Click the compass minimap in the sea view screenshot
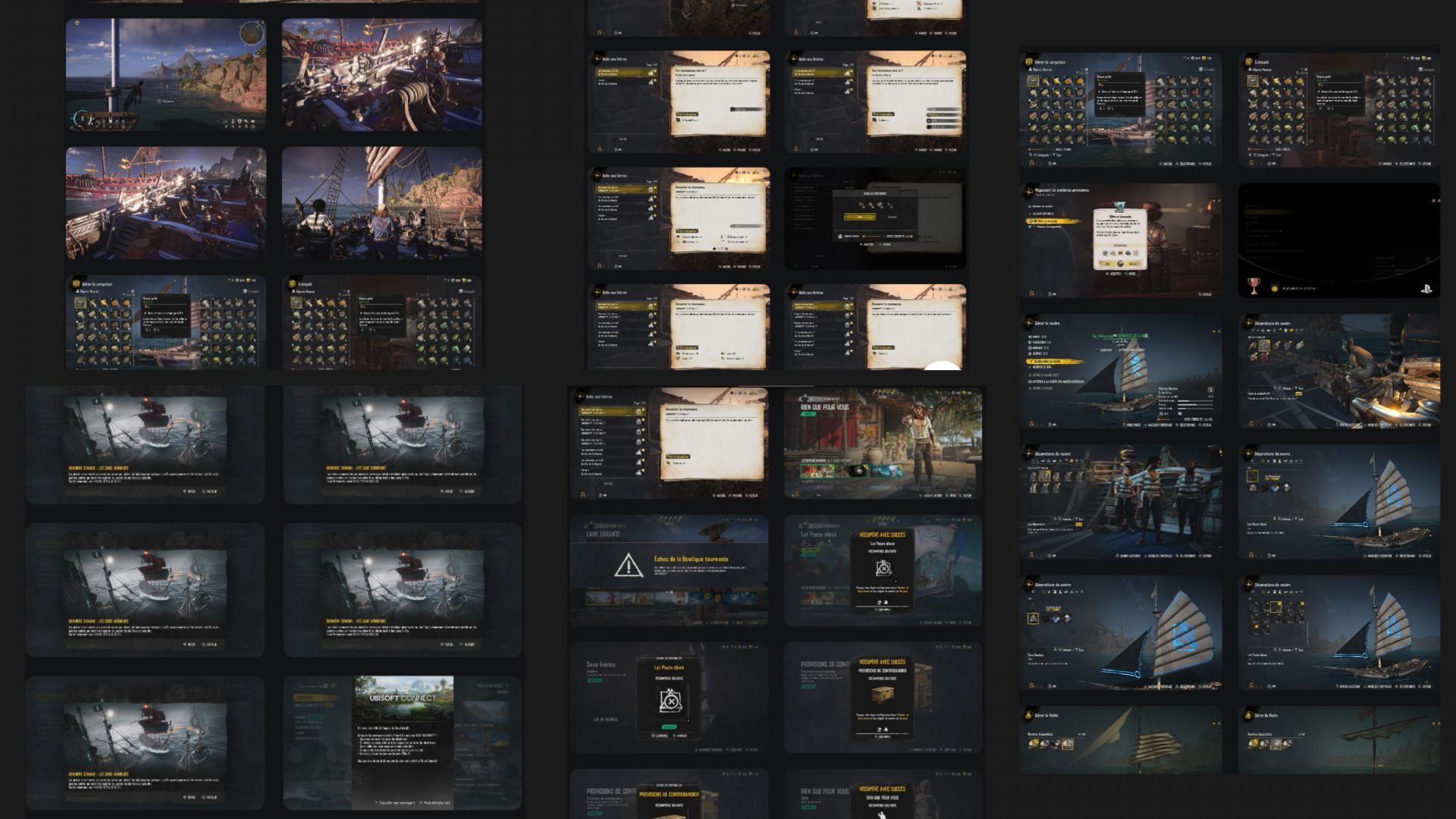 click(252, 33)
